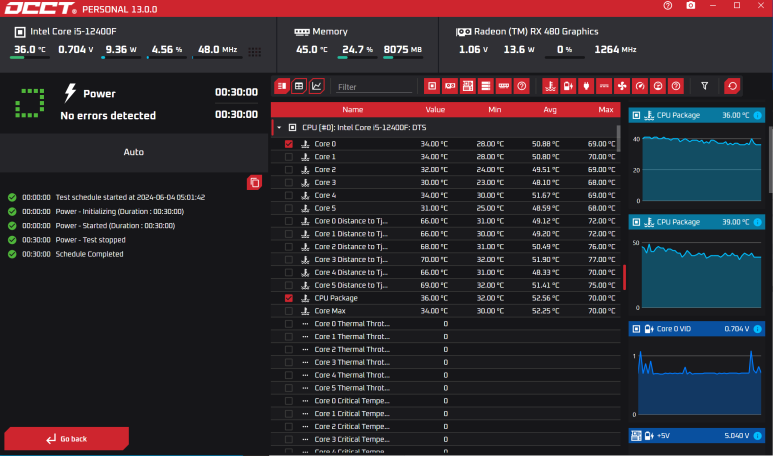Copy the test log to clipboard
The image size is (773, 456).
click(x=254, y=182)
